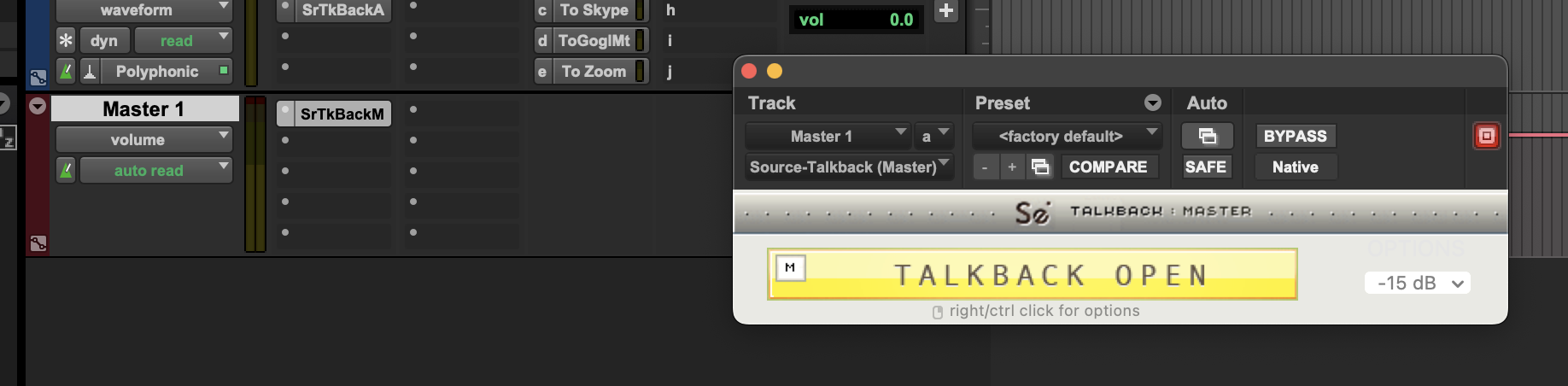Click the plus icon beside vol readout
This screenshot has width=1568, height=386.
(946, 11)
